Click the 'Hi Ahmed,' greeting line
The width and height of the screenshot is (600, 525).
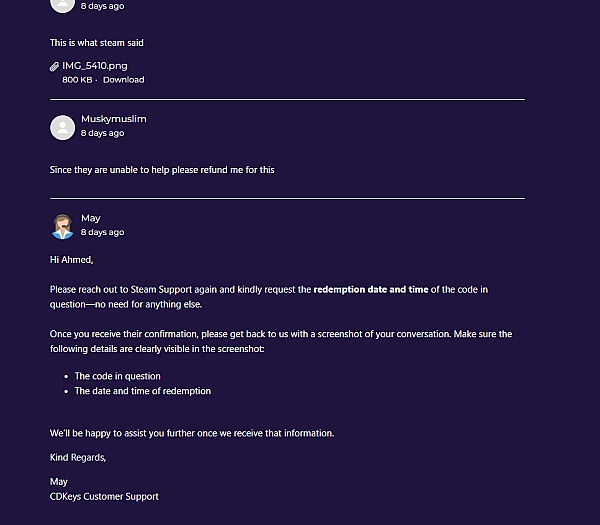pyautogui.click(x=71, y=260)
